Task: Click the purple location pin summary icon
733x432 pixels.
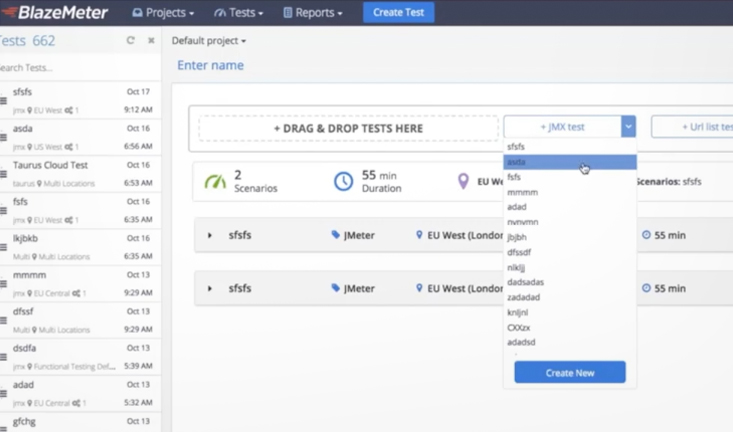Action: [463, 181]
